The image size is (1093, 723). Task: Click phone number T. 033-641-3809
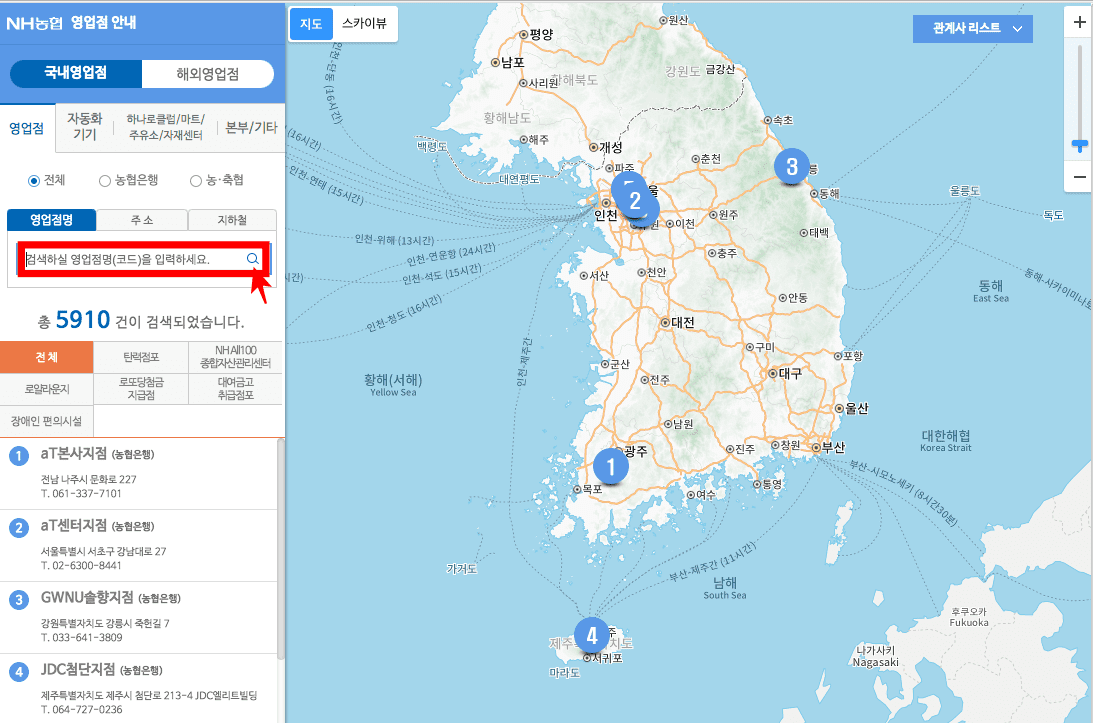[82, 637]
